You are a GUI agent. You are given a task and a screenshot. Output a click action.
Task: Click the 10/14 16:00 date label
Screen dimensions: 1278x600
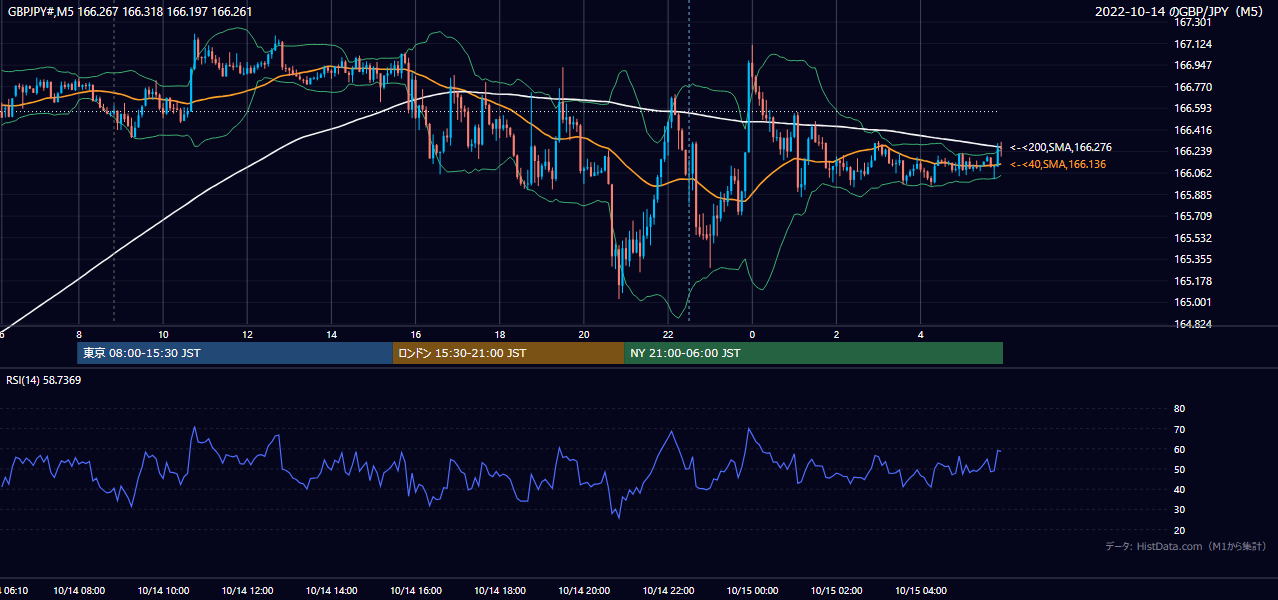[x=415, y=591]
